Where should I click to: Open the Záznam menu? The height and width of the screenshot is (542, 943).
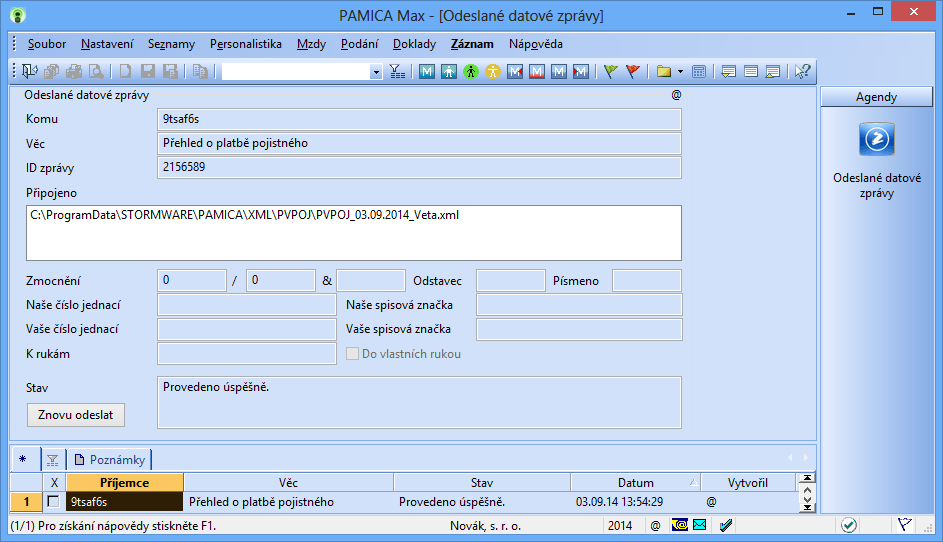click(472, 44)
